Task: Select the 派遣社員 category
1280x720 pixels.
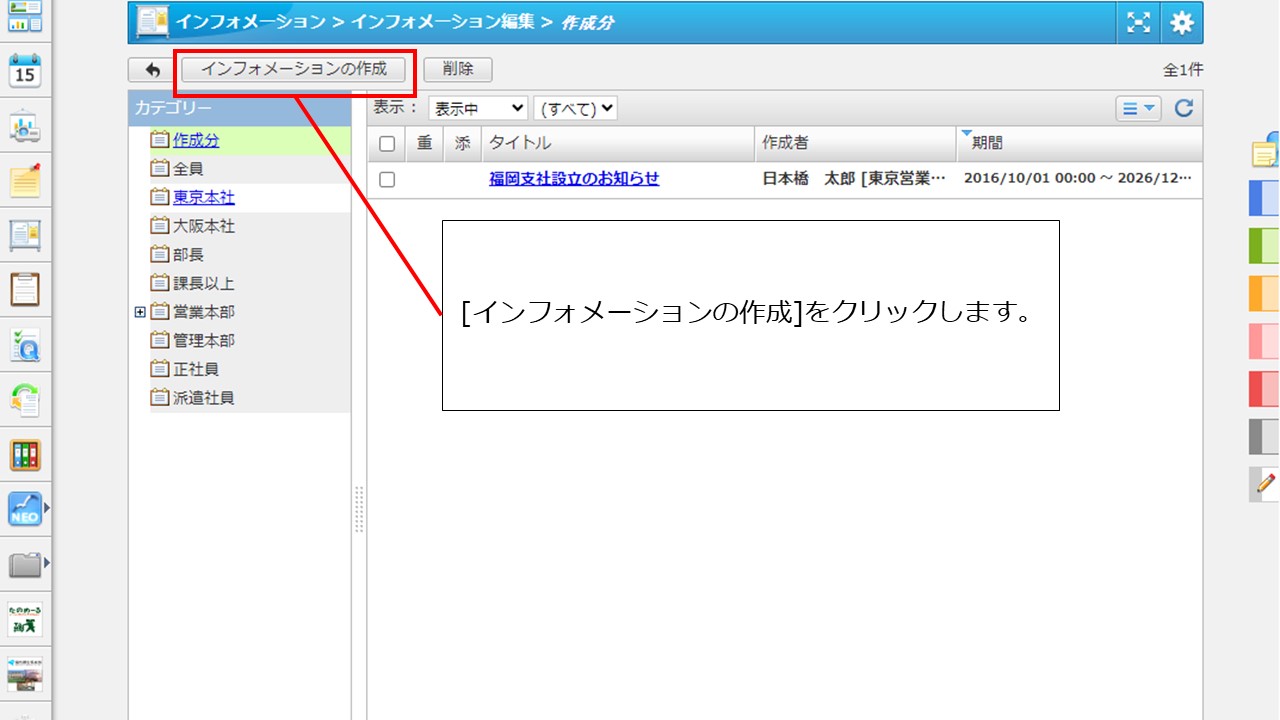Action: tap(204, 398)
